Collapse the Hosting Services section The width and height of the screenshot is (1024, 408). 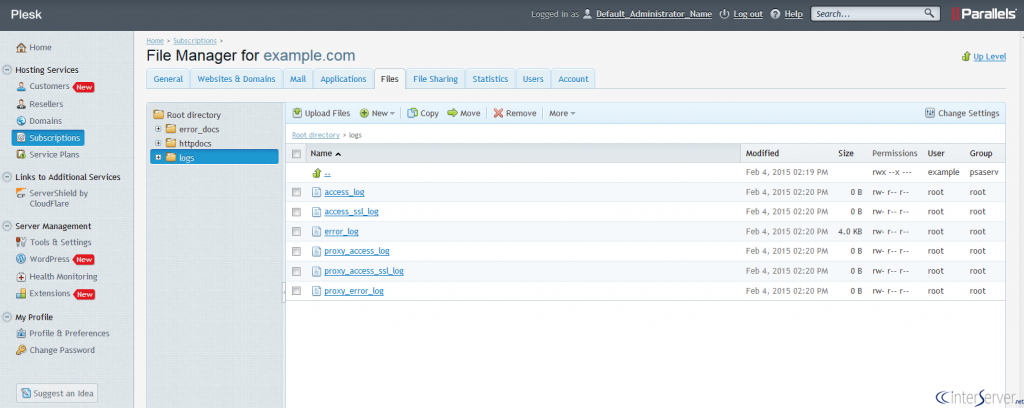pos(7,70)
